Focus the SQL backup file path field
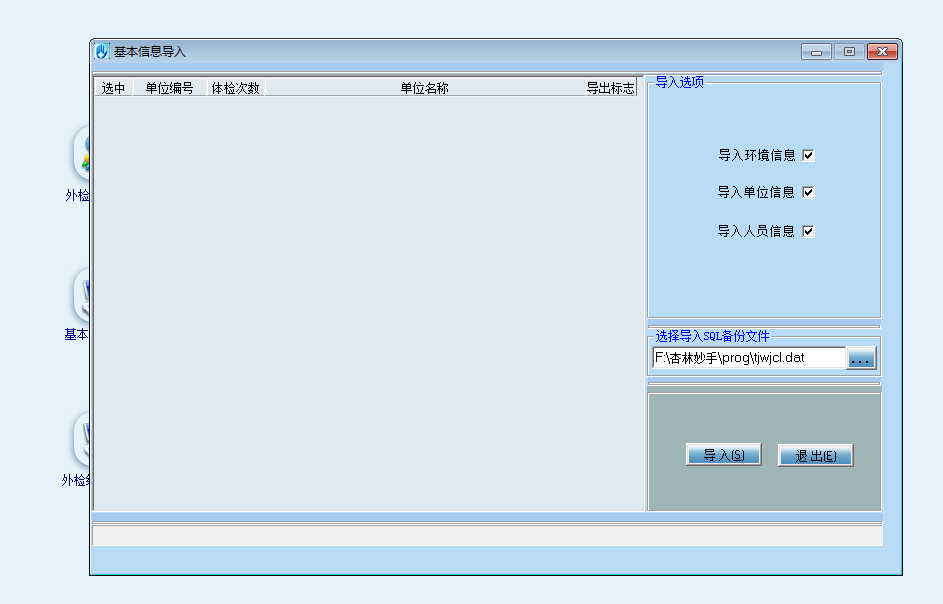 748,358
